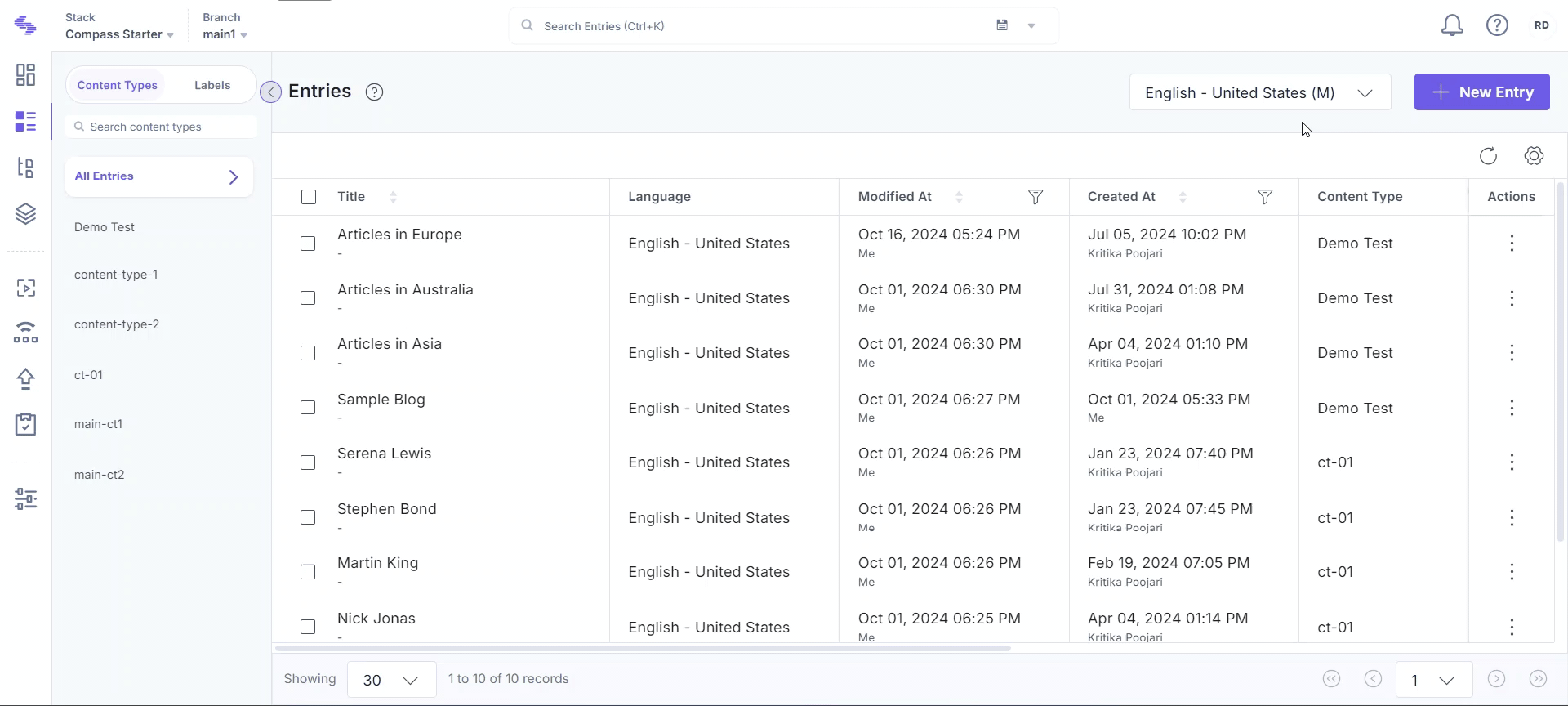The height and width of the screenshot is (706, 1568).
Task: Open actions menu for Articles in Europe
Action: (1512, 244)
